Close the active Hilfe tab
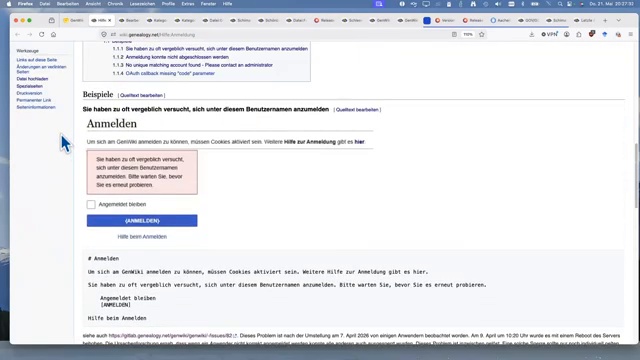This screenshot has width=640, height=360. point(109,20)
